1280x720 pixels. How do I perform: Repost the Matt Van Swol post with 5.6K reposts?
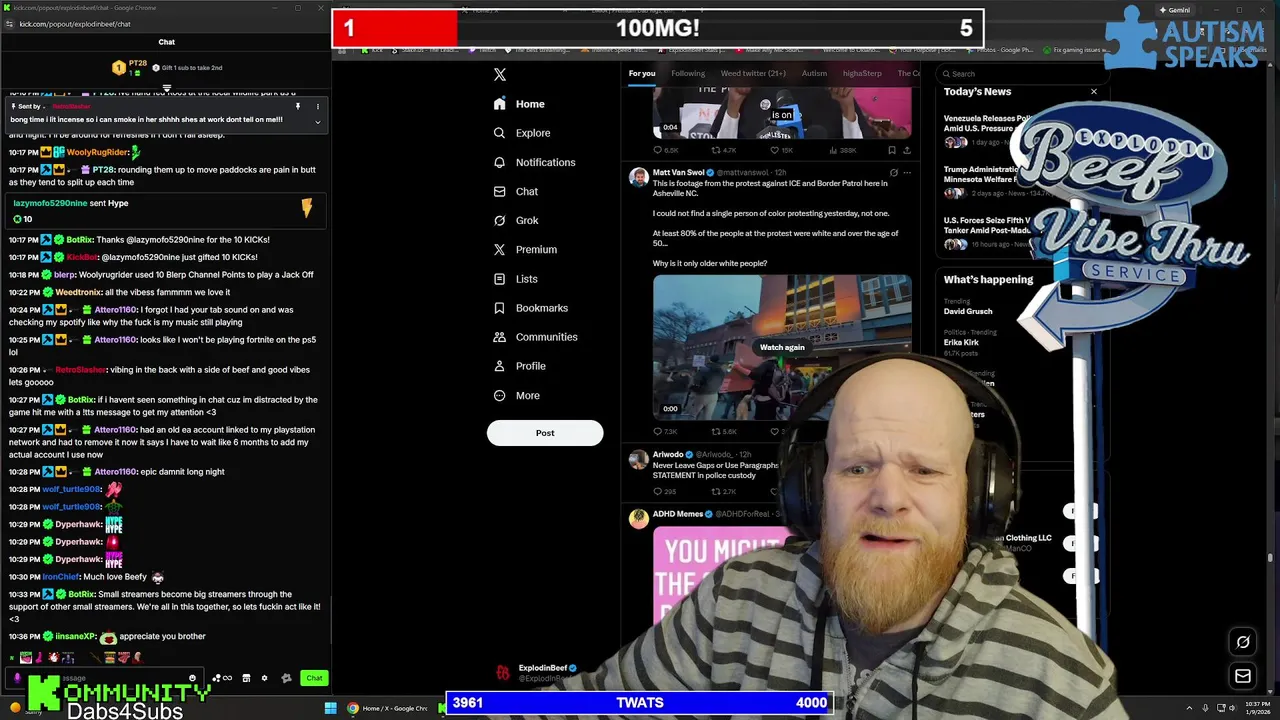click(x=723, y=431)
